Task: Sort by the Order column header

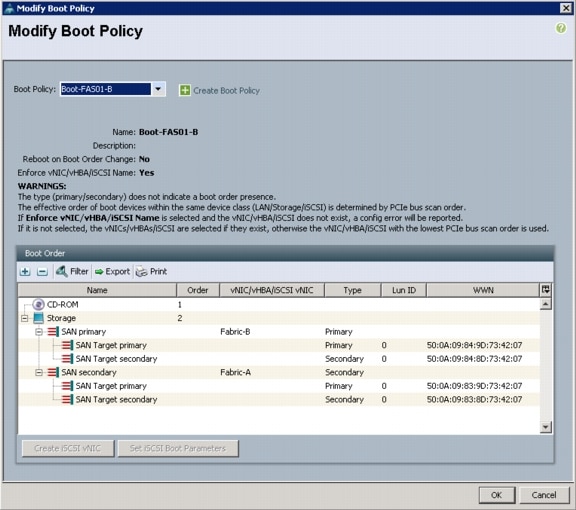Action: pos(198,290)
